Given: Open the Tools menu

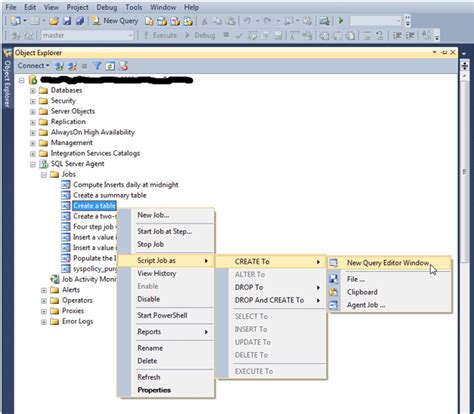Looking at the screenshot, I should coord(134,7).
